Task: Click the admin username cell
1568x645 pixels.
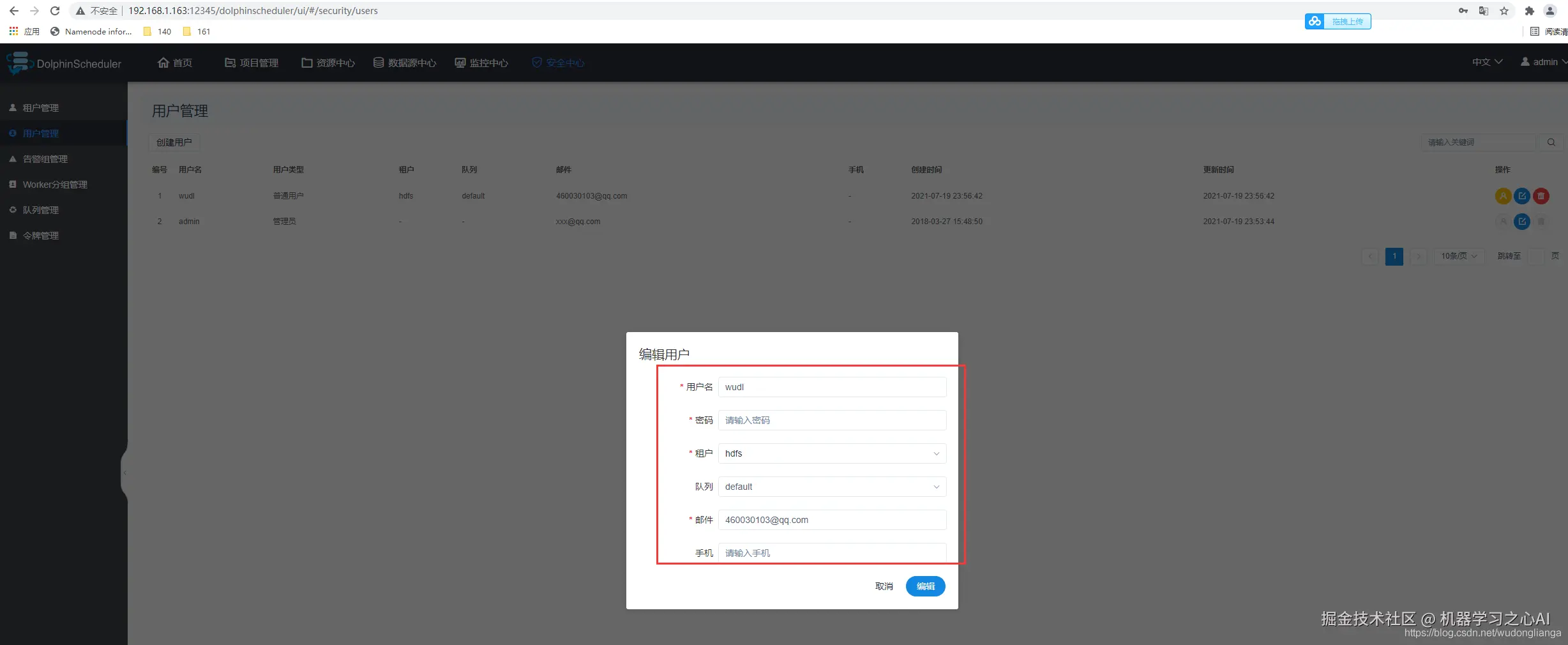Action: coord(189,222)
